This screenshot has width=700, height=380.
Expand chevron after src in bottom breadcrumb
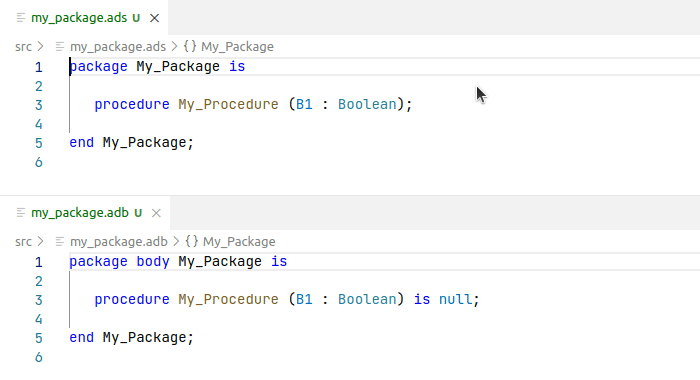[41, 242]
